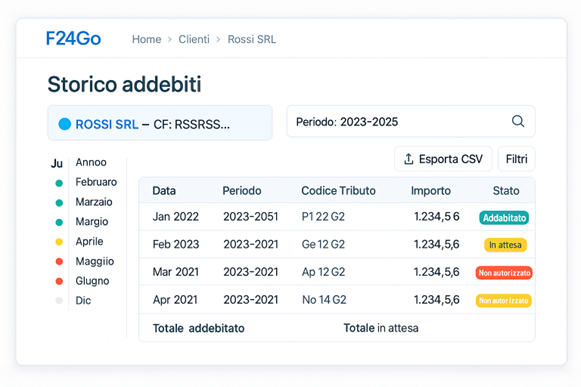
Task: Click the Apr 2021 date cell
Action: (x=175, y=300)
